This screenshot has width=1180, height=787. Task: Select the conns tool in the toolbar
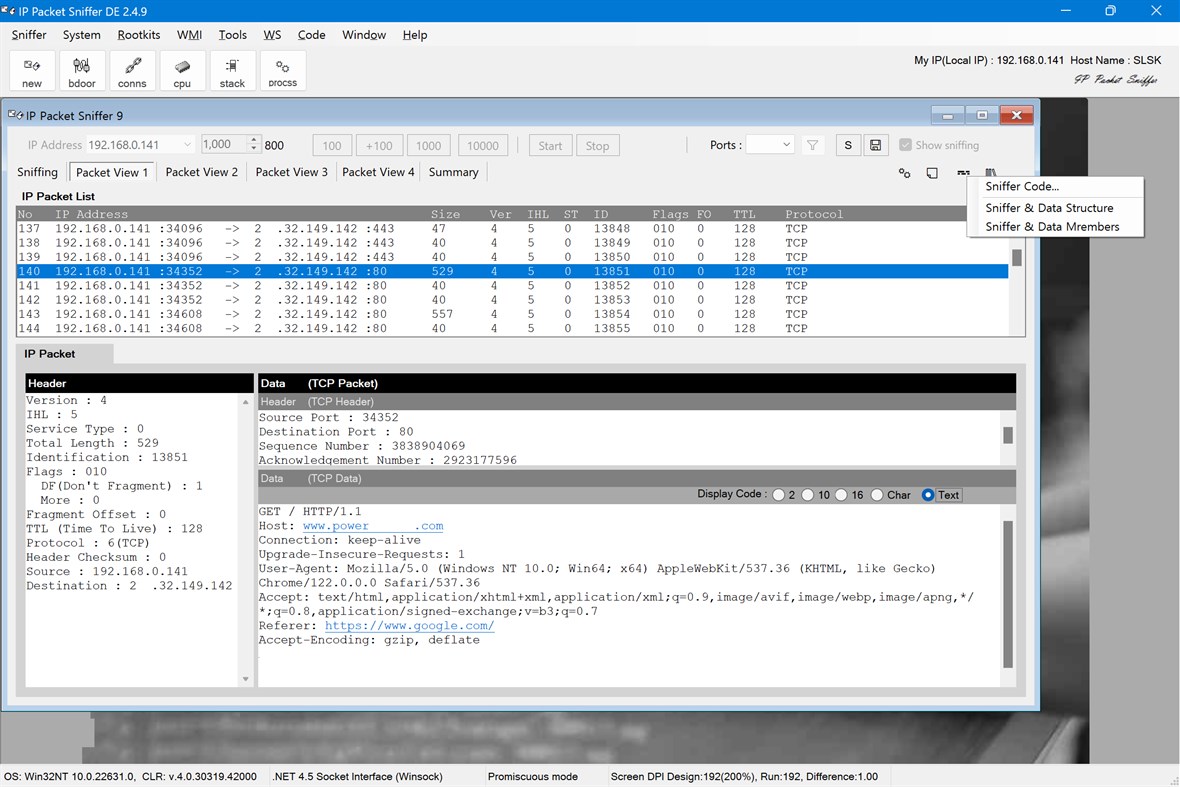[x=132, y=70]
